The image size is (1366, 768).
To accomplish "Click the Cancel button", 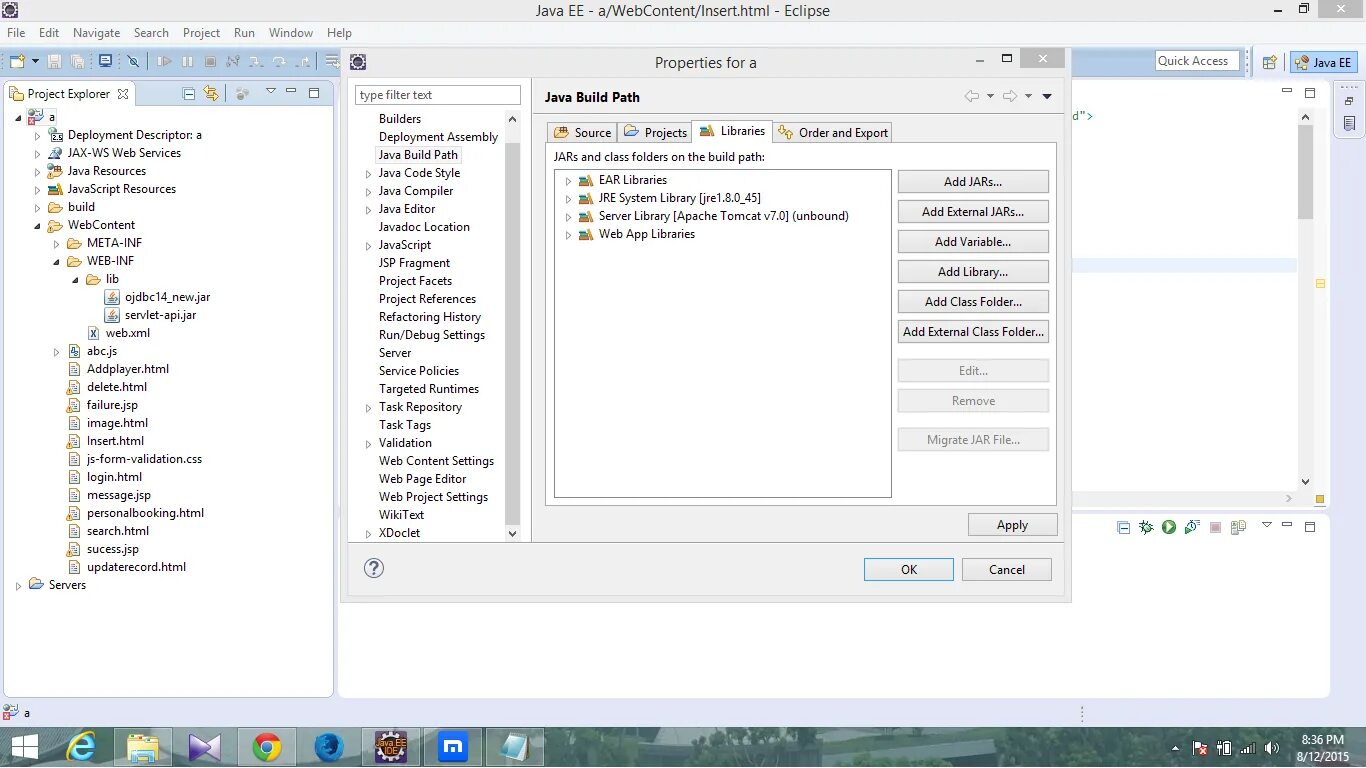I will click(1006, 569).
